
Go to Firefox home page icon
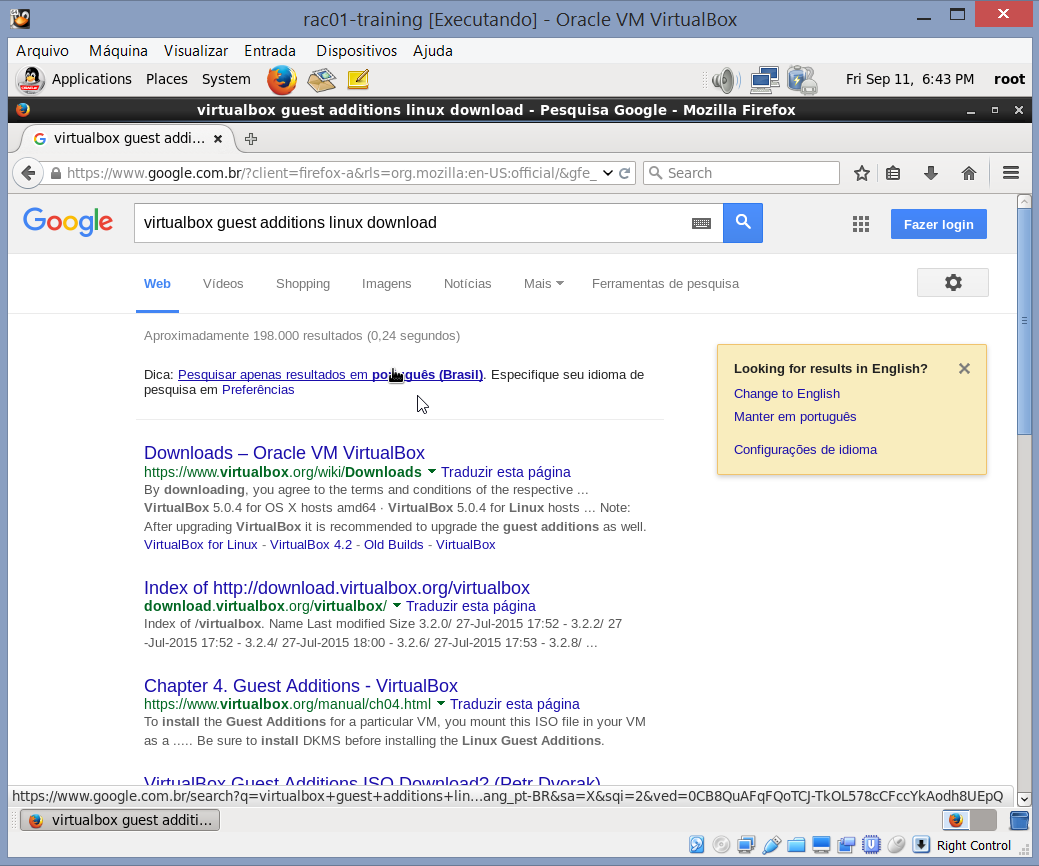(969, 173)
